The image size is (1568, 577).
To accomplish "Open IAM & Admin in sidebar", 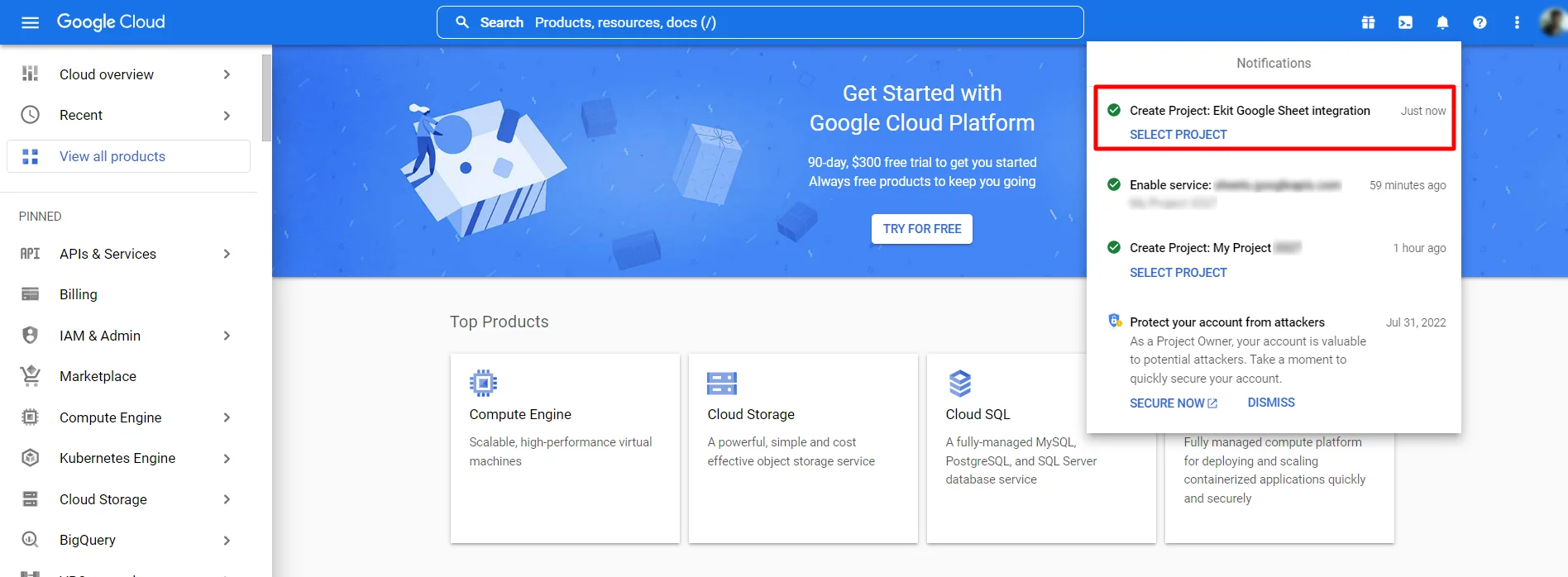I will point(100,336).
